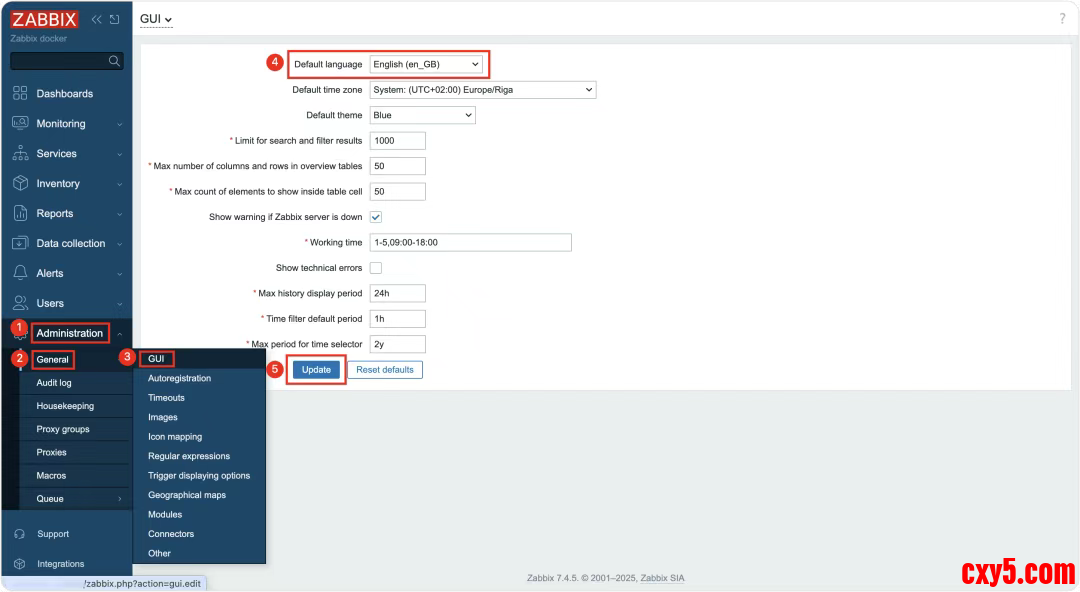Click the help question mark icon

tap(1062, 19)
